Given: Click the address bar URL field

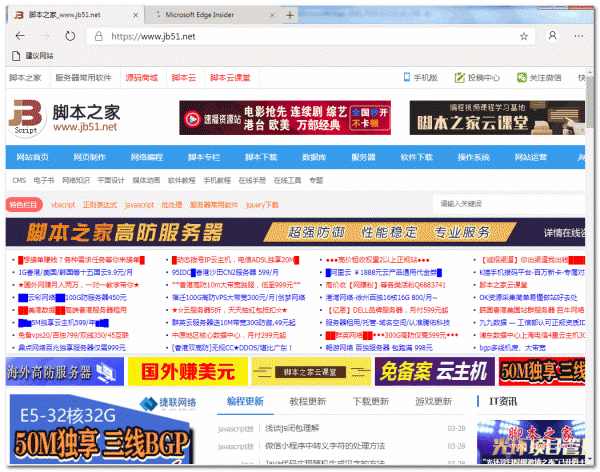Looking at the screenshot, I should (x=310, y=36).
